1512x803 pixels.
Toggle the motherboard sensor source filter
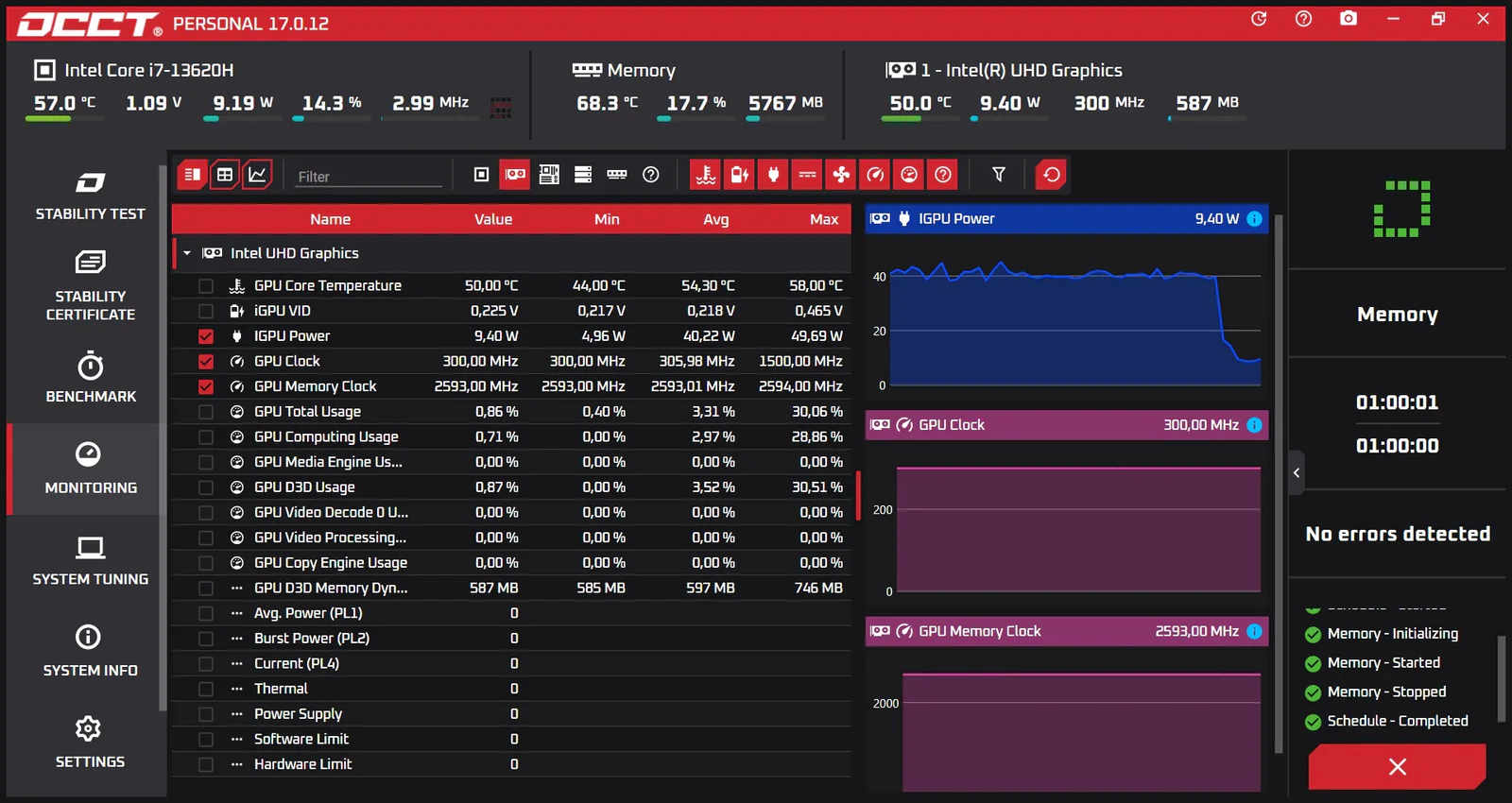click(x=549, y=174)
